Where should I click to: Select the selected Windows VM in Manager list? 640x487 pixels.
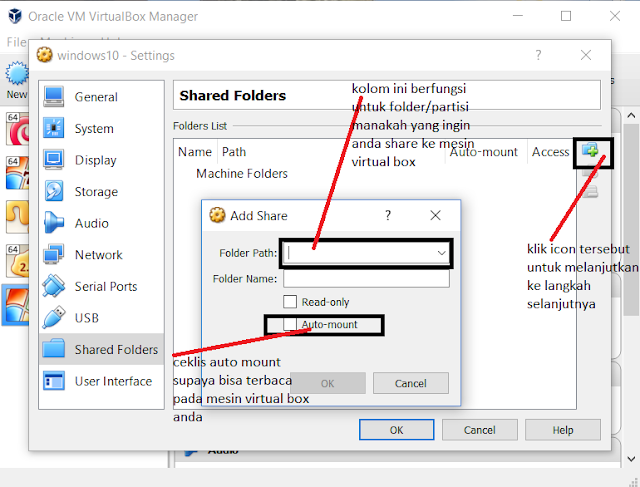16,305
